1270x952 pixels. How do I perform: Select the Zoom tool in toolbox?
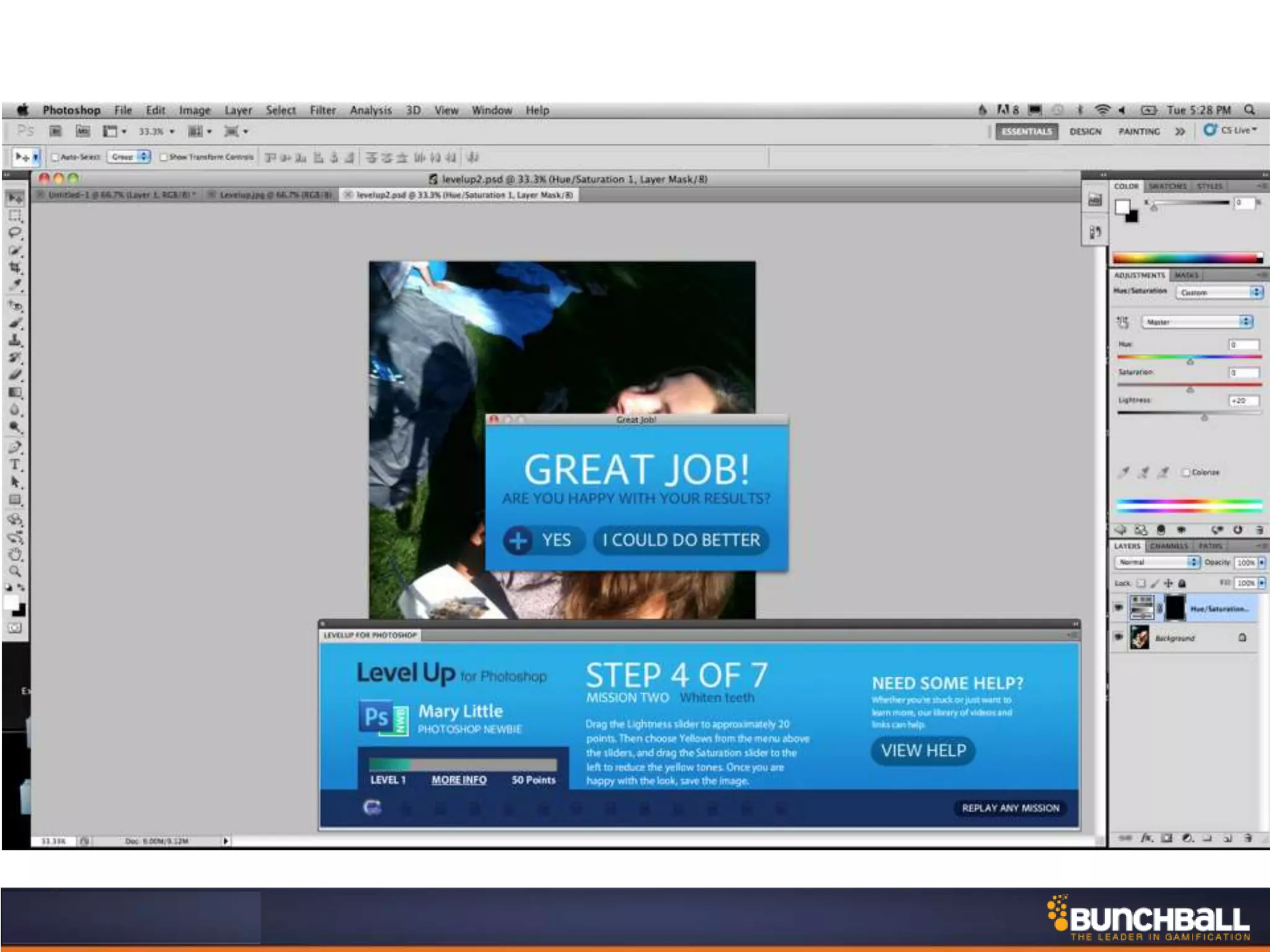tap(15, 571)
